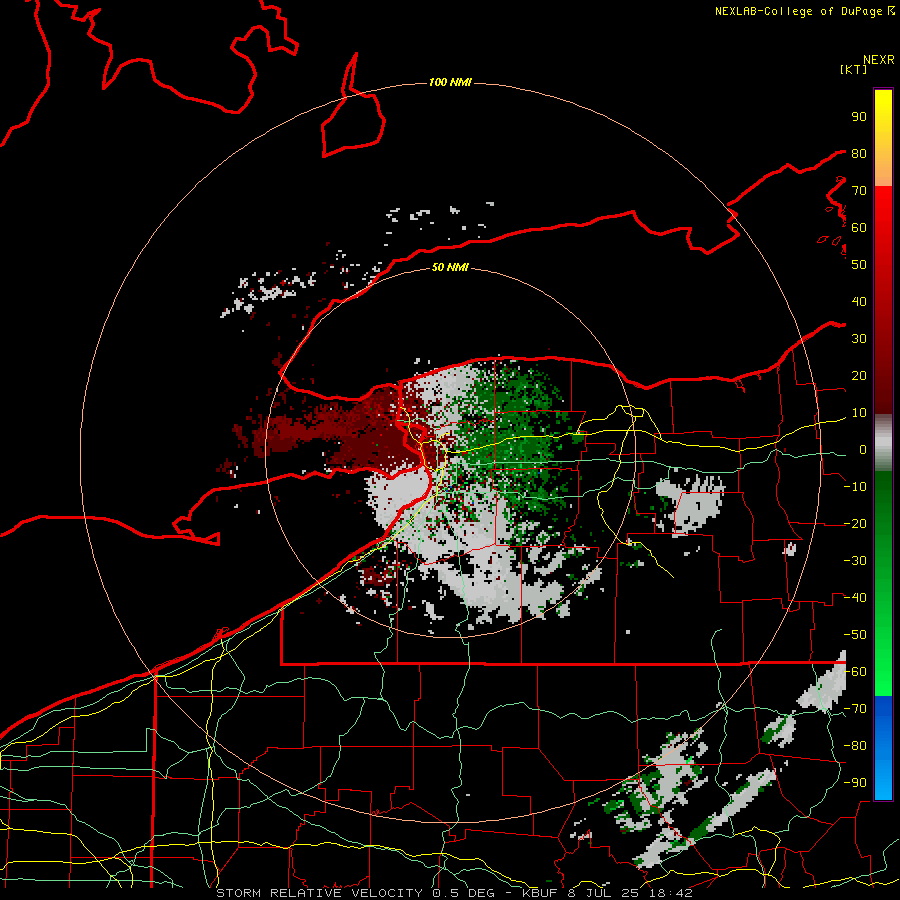Click the blue bottom segment of color bar
This screenshot has height=900, width=900.
[x=883, y=747]
